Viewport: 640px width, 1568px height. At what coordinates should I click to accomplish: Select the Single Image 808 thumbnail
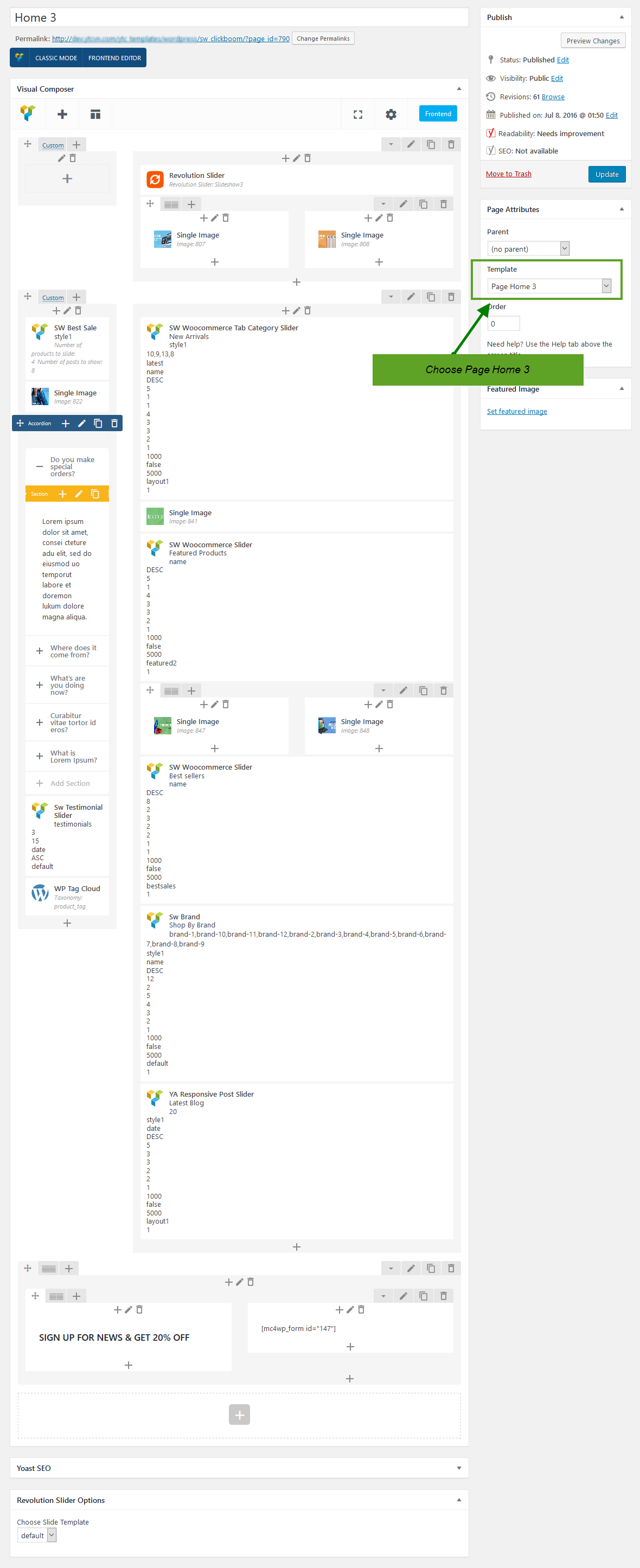(x=327, y=239)
